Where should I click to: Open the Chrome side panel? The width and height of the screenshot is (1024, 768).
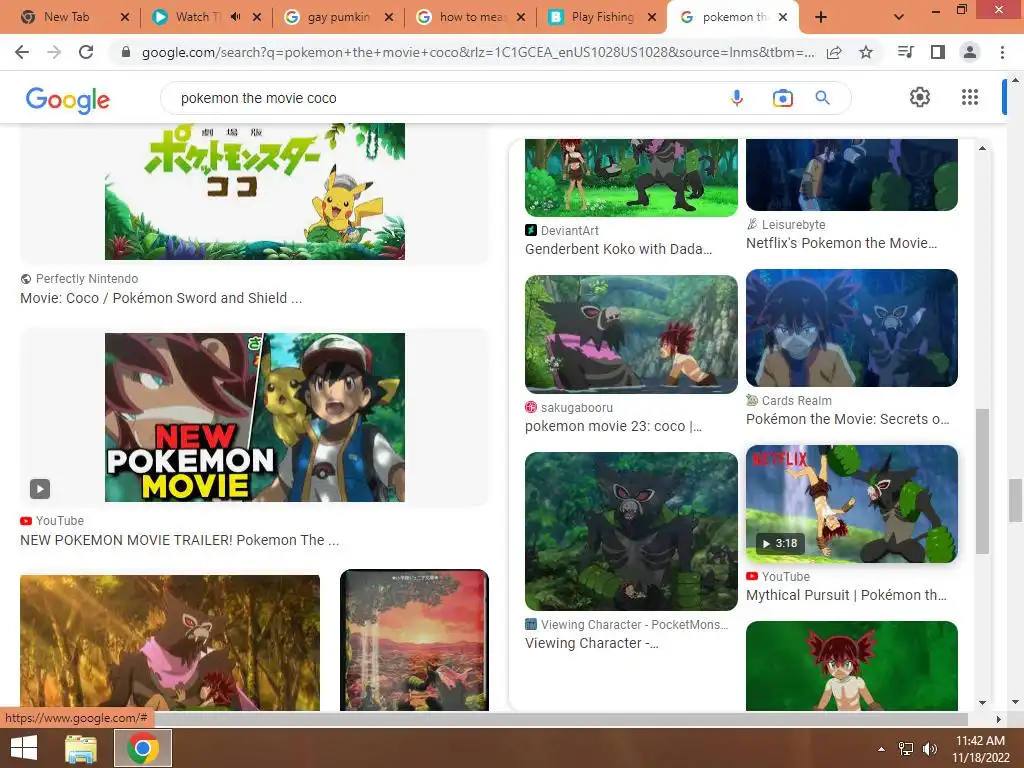point(938,52)
